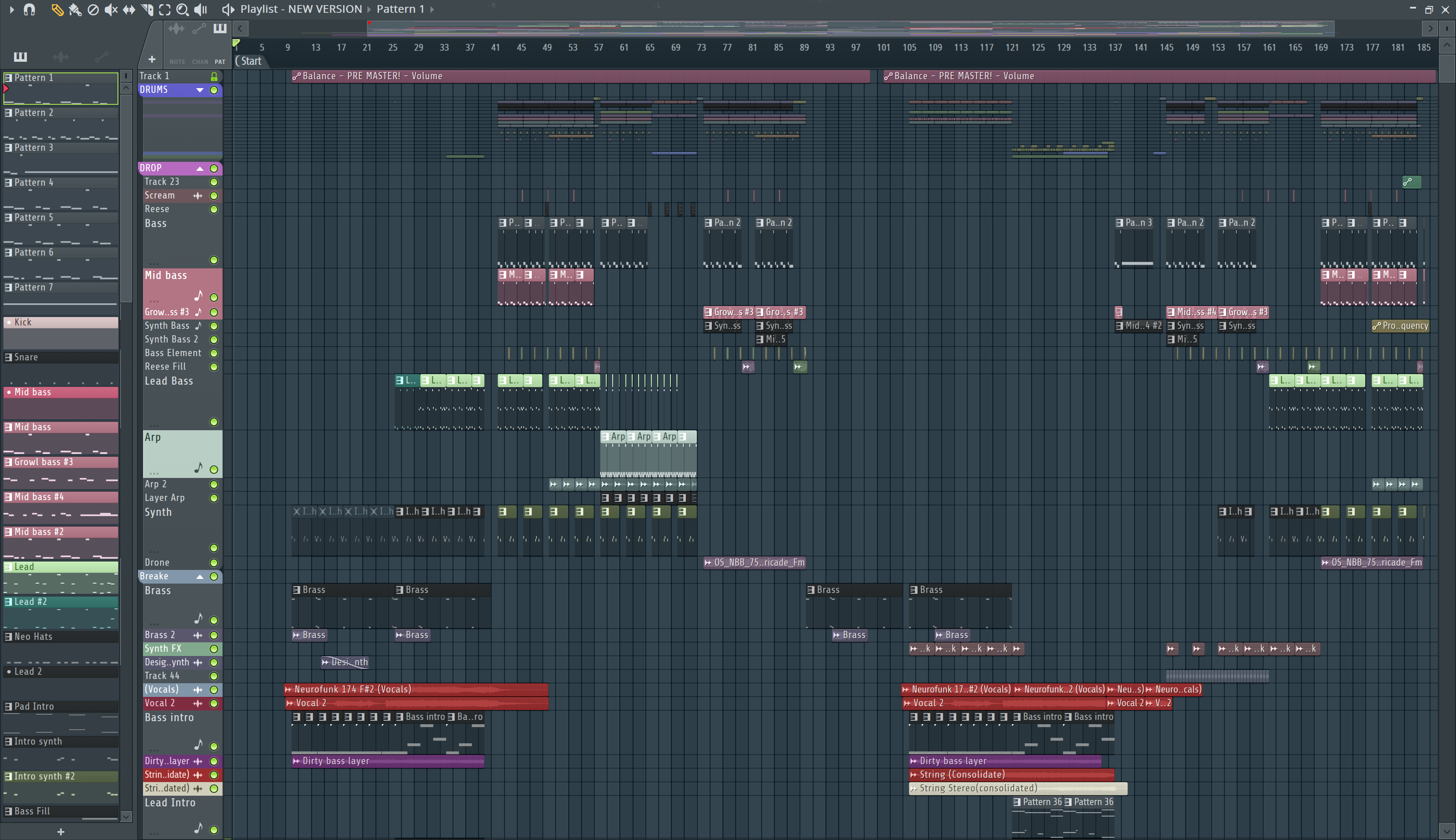
Task: Click the Lead Intro track name
Action: coord(169,803)
